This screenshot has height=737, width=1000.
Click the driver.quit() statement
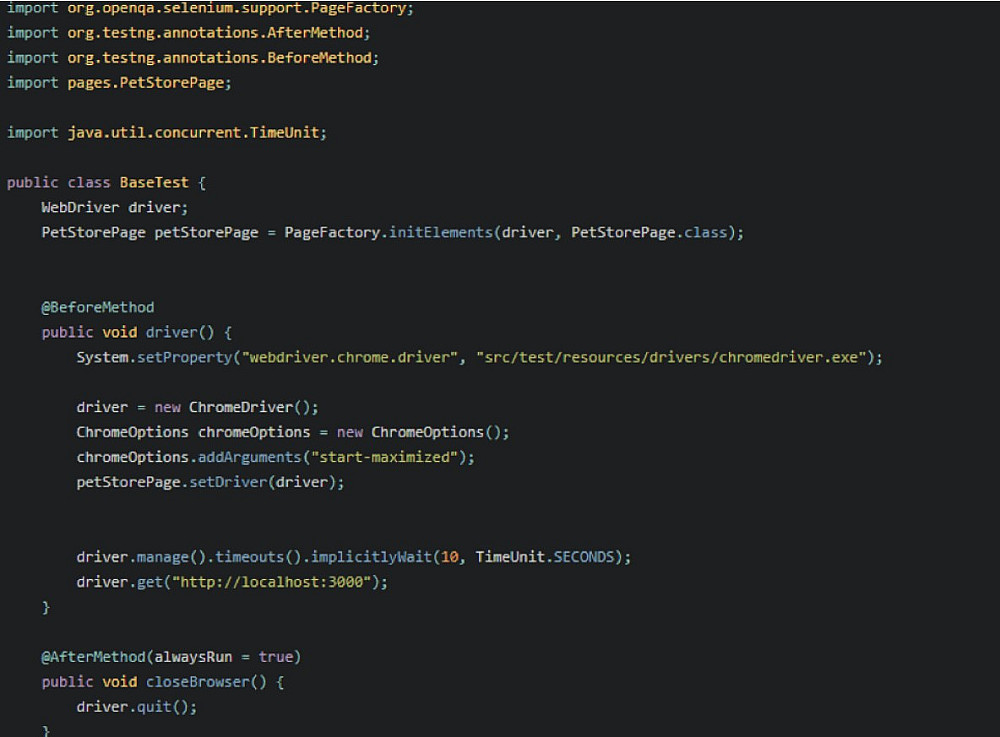pyautogui.click(x=136, y=707)
